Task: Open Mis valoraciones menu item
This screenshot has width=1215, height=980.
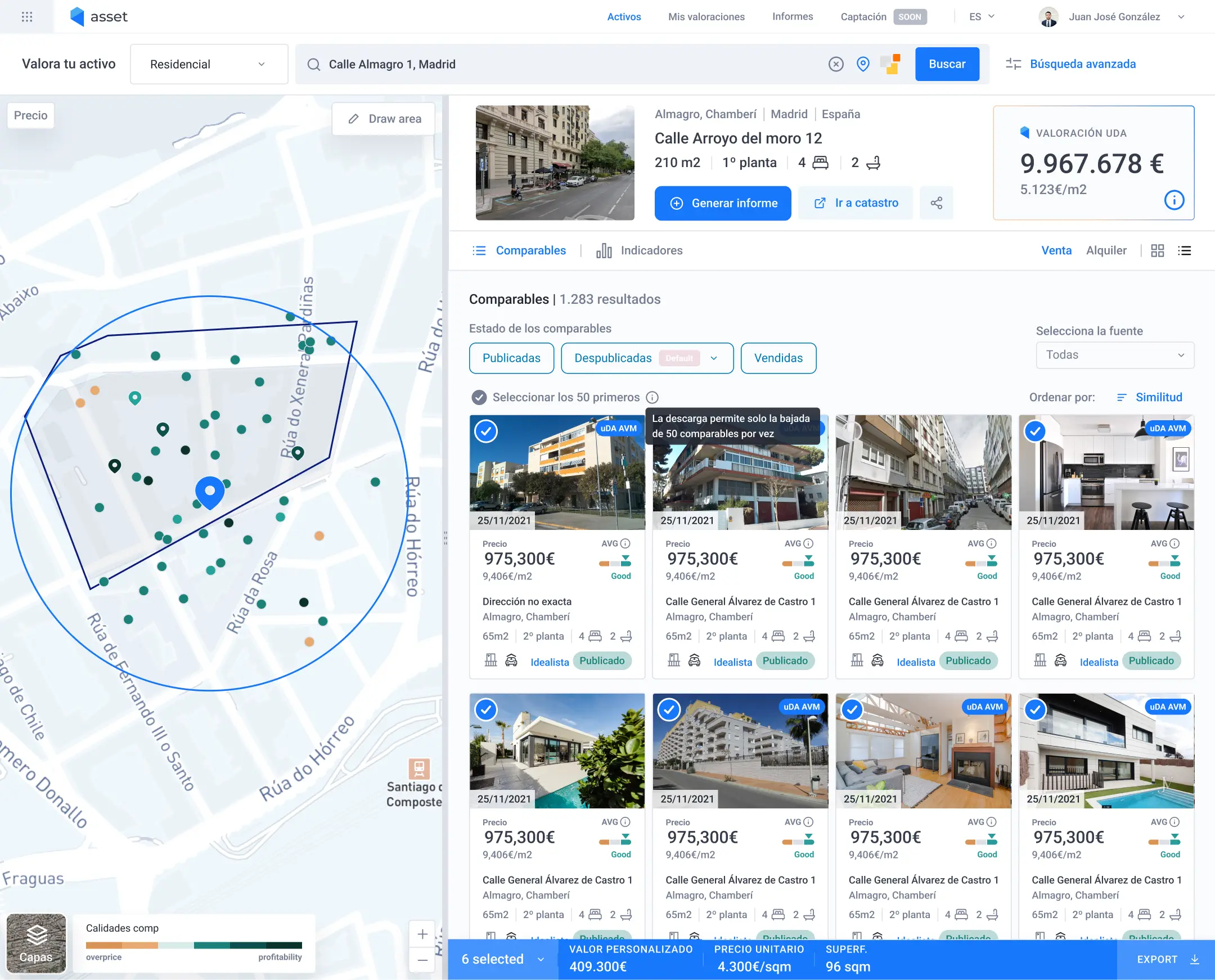Action: (706, 17)
